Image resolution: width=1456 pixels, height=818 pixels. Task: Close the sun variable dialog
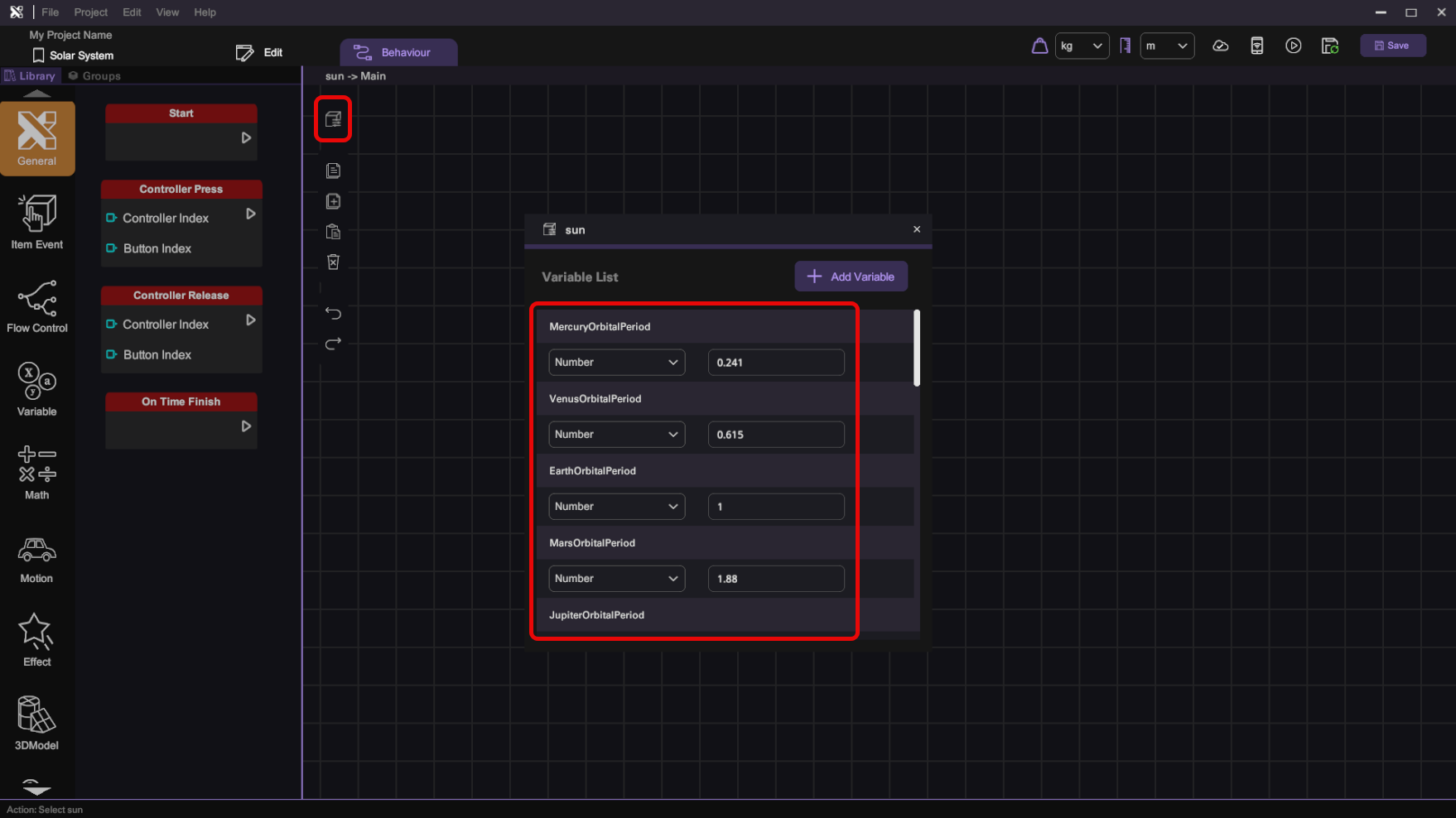(x=917, y=229)
